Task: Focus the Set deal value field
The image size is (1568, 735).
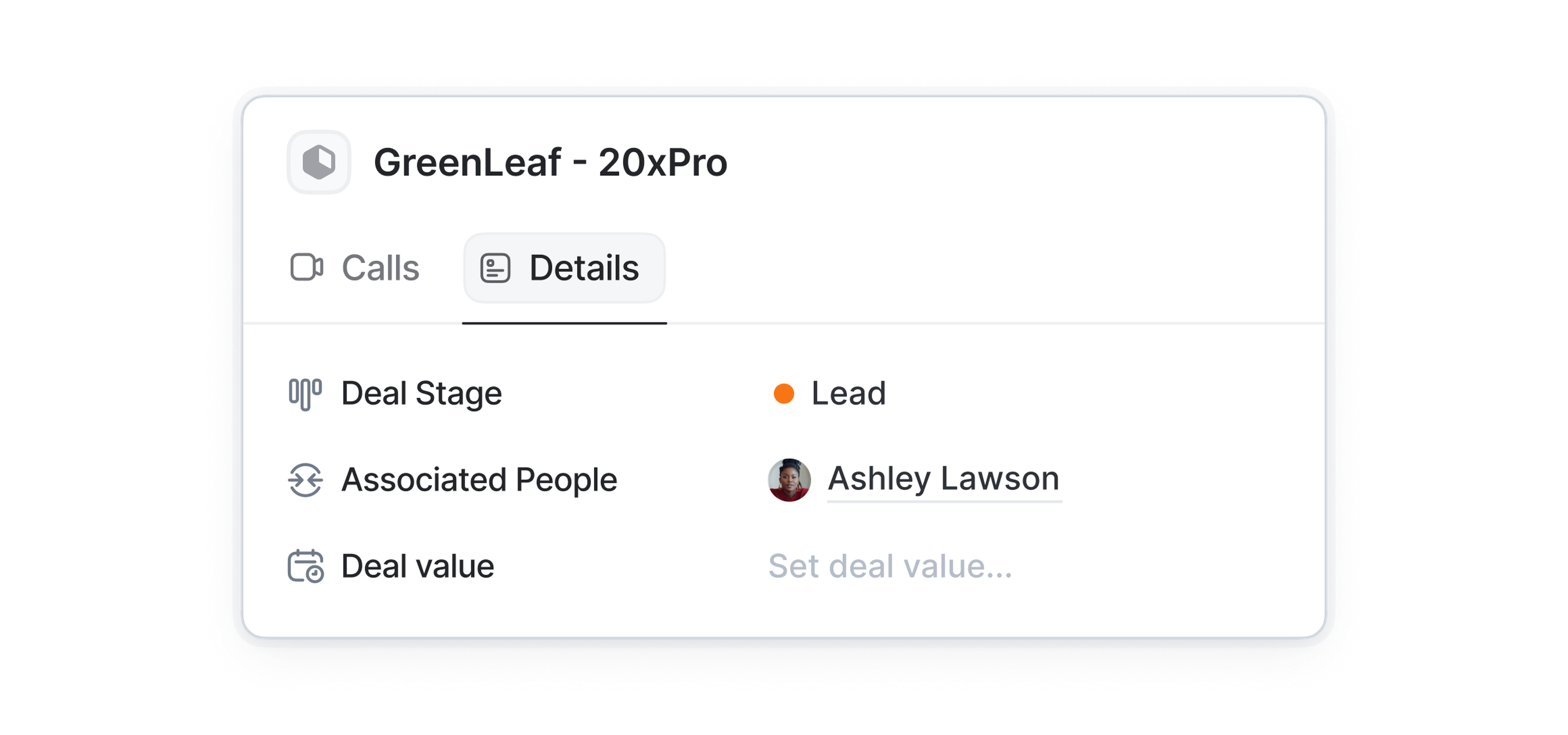Action: tap(890, 566)
